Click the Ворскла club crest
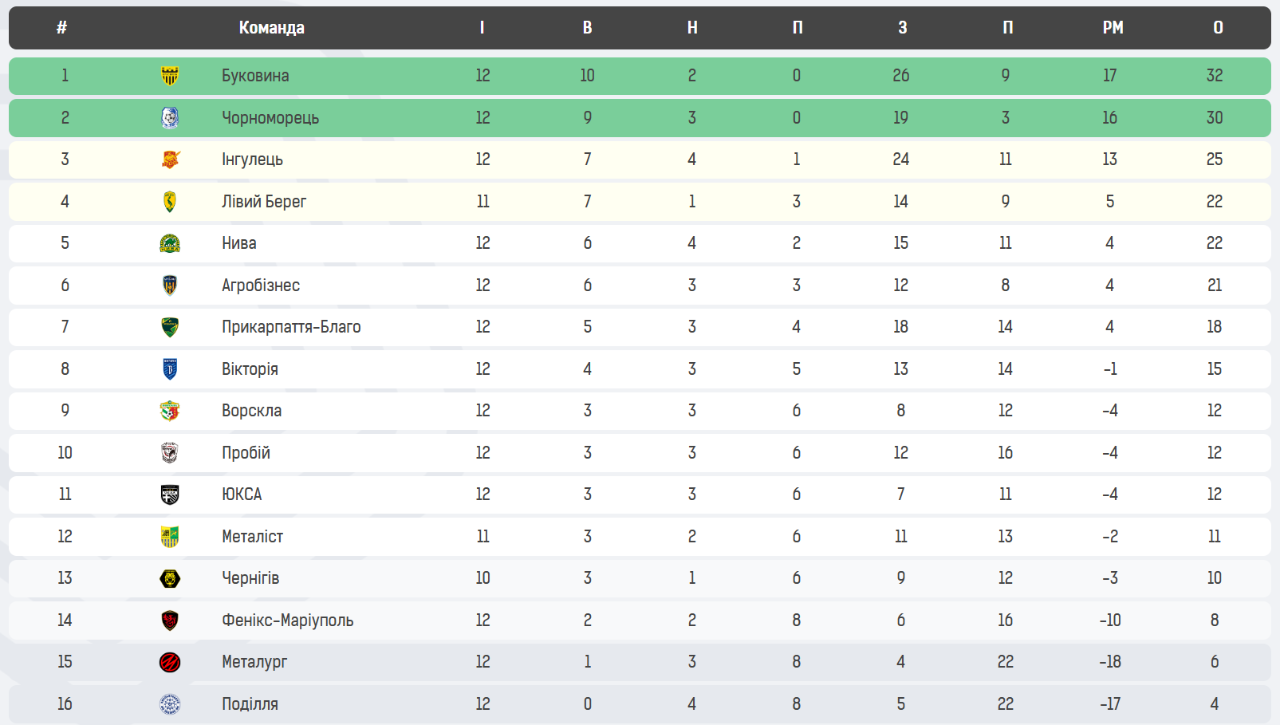Image resolution: width=1280 pixels, height=725 pixels. (x=170, y=411)
